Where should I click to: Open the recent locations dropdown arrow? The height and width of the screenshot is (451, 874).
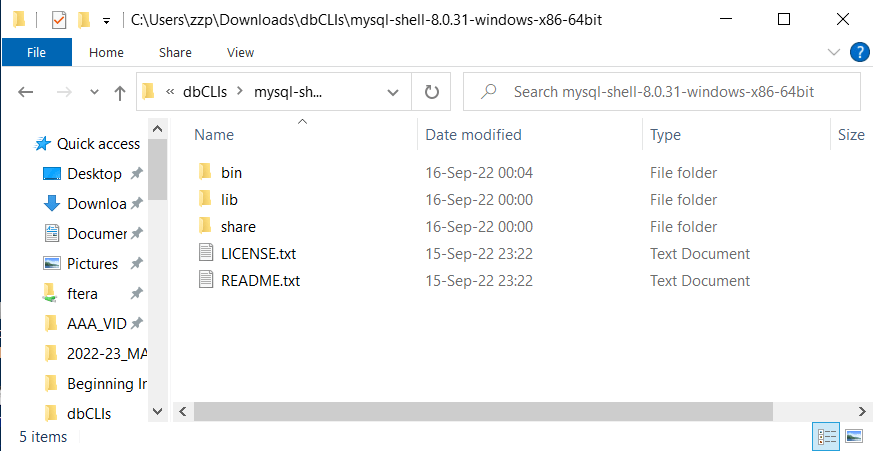coord(94,92)
